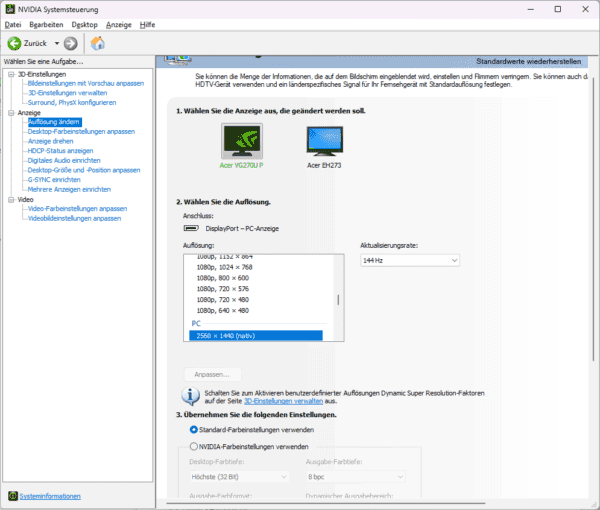600x510 pixels.
Task: Minimize the NVIDIA Systemsteuerung window
Action: pyautogui.click(x=531, y=9)
